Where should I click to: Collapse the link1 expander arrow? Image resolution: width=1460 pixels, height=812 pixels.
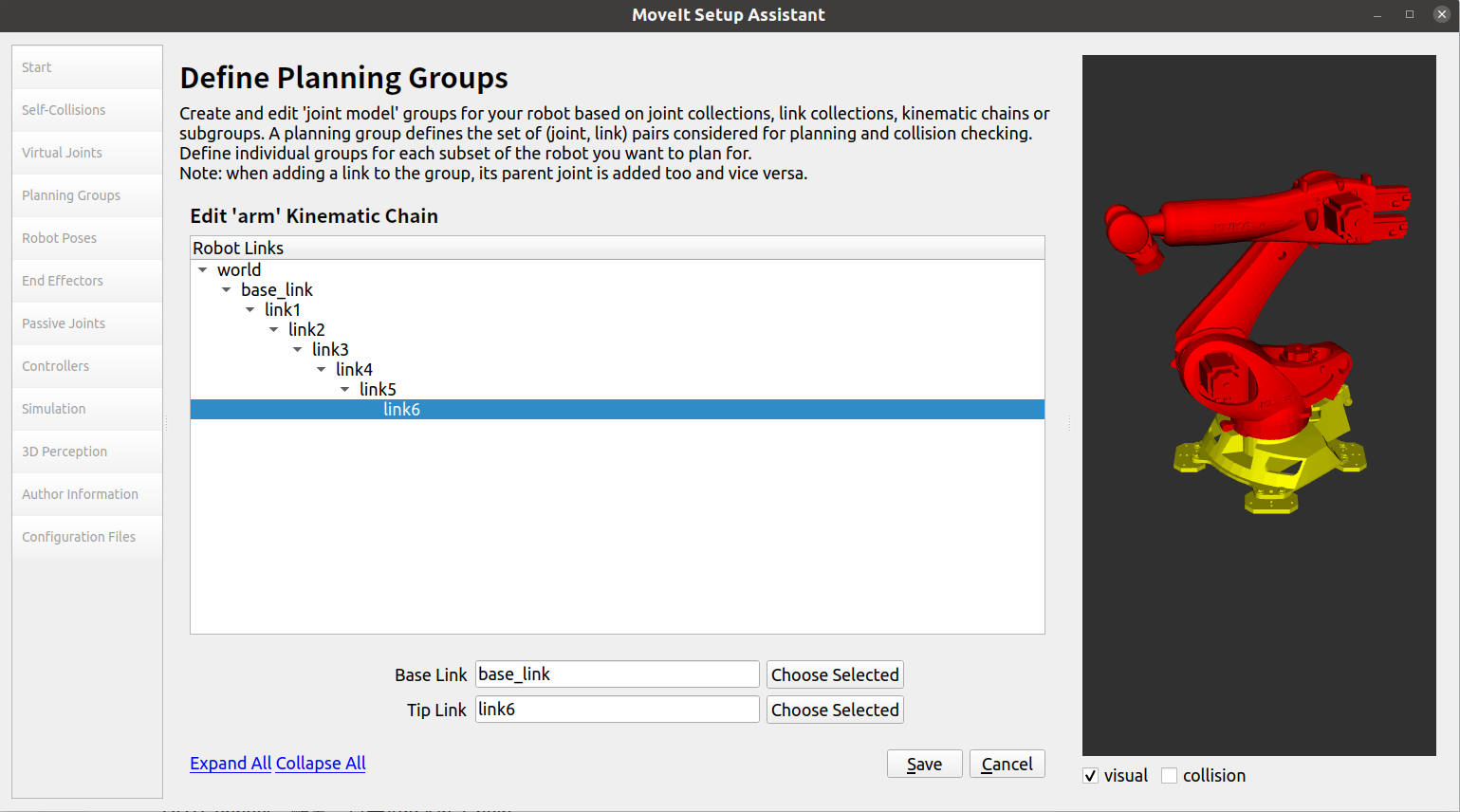click(x=249, y=310)
